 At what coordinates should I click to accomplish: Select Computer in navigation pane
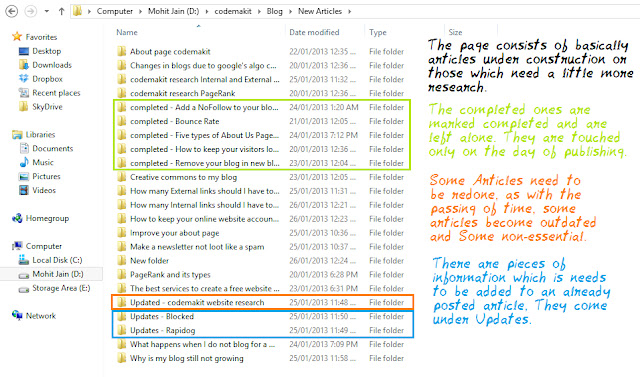coord(44,246)
